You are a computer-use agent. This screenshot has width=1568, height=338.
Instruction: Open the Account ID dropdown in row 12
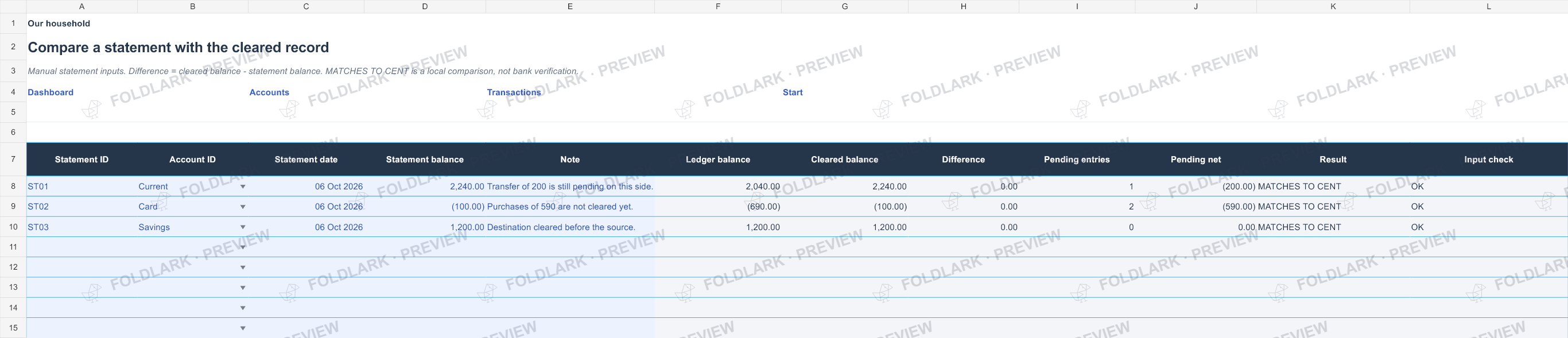tap(243, 267)
